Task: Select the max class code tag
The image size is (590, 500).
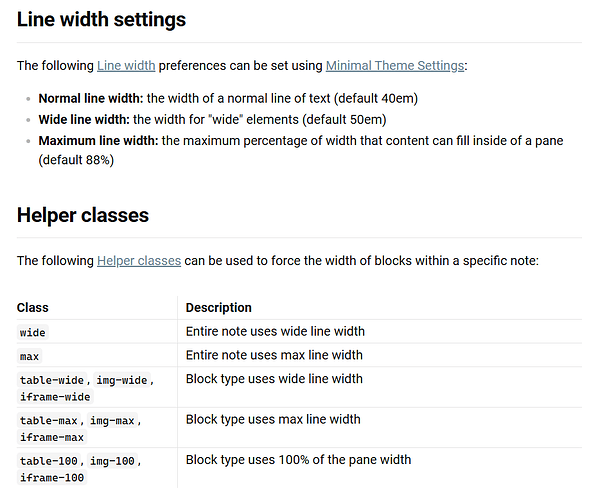Action: click(29, 356)
